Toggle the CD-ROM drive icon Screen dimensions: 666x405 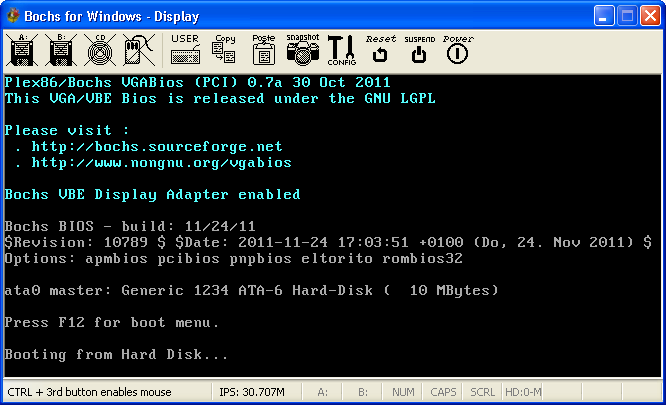coord(100,50)
